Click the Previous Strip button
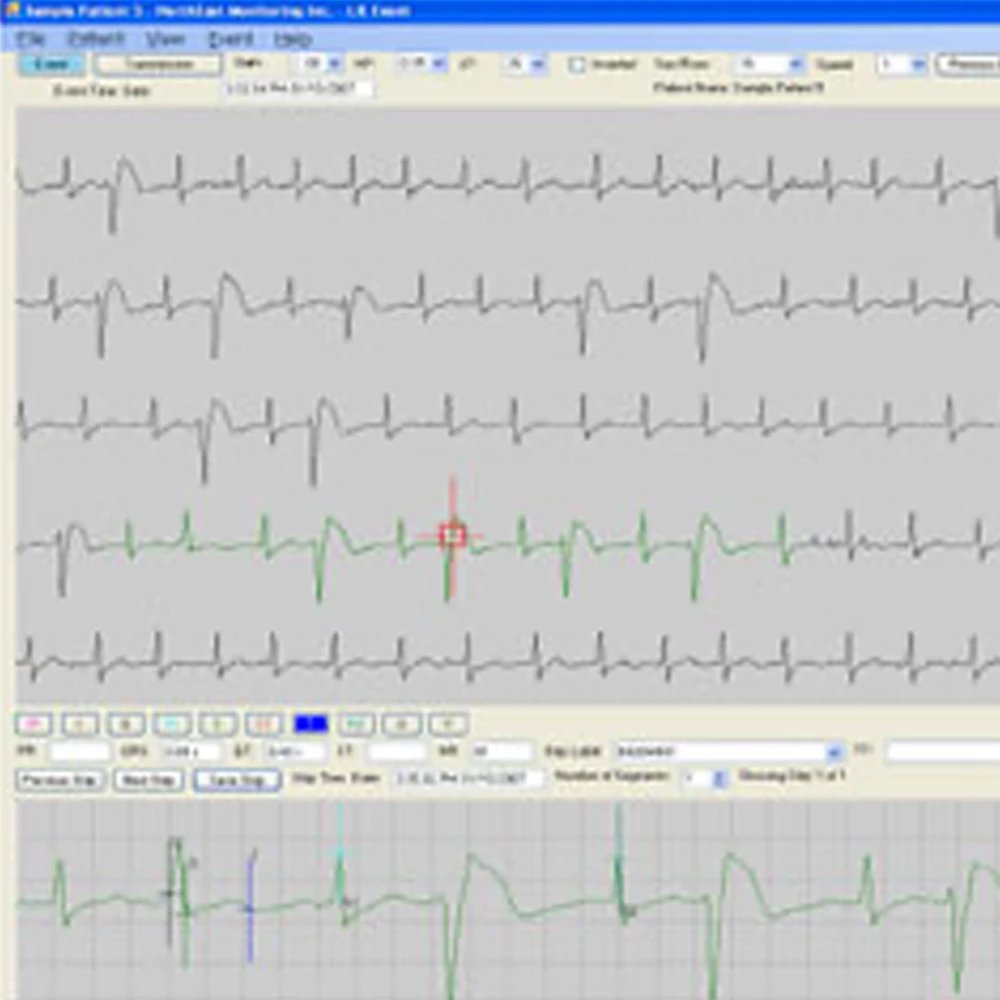The height and width of the screenshot is (1000, 1000). click(x=61, y=780)
